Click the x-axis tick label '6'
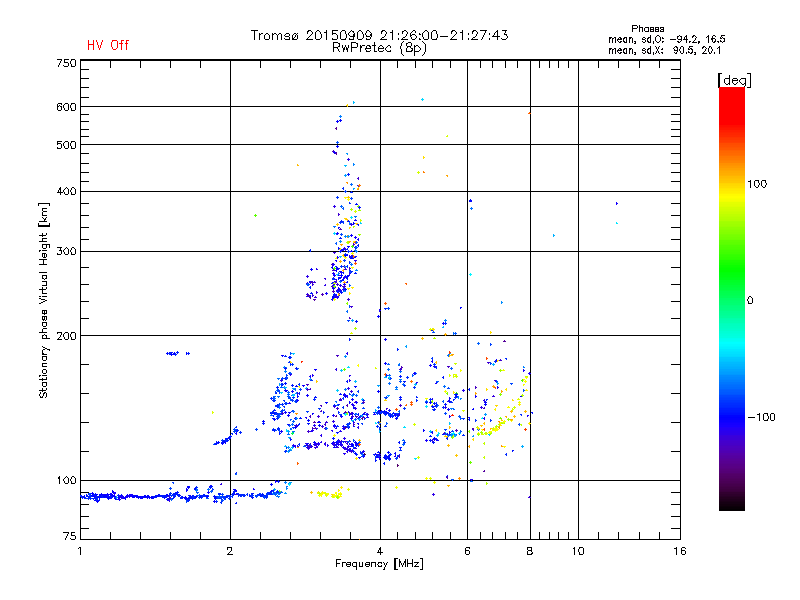 point(467,551)
